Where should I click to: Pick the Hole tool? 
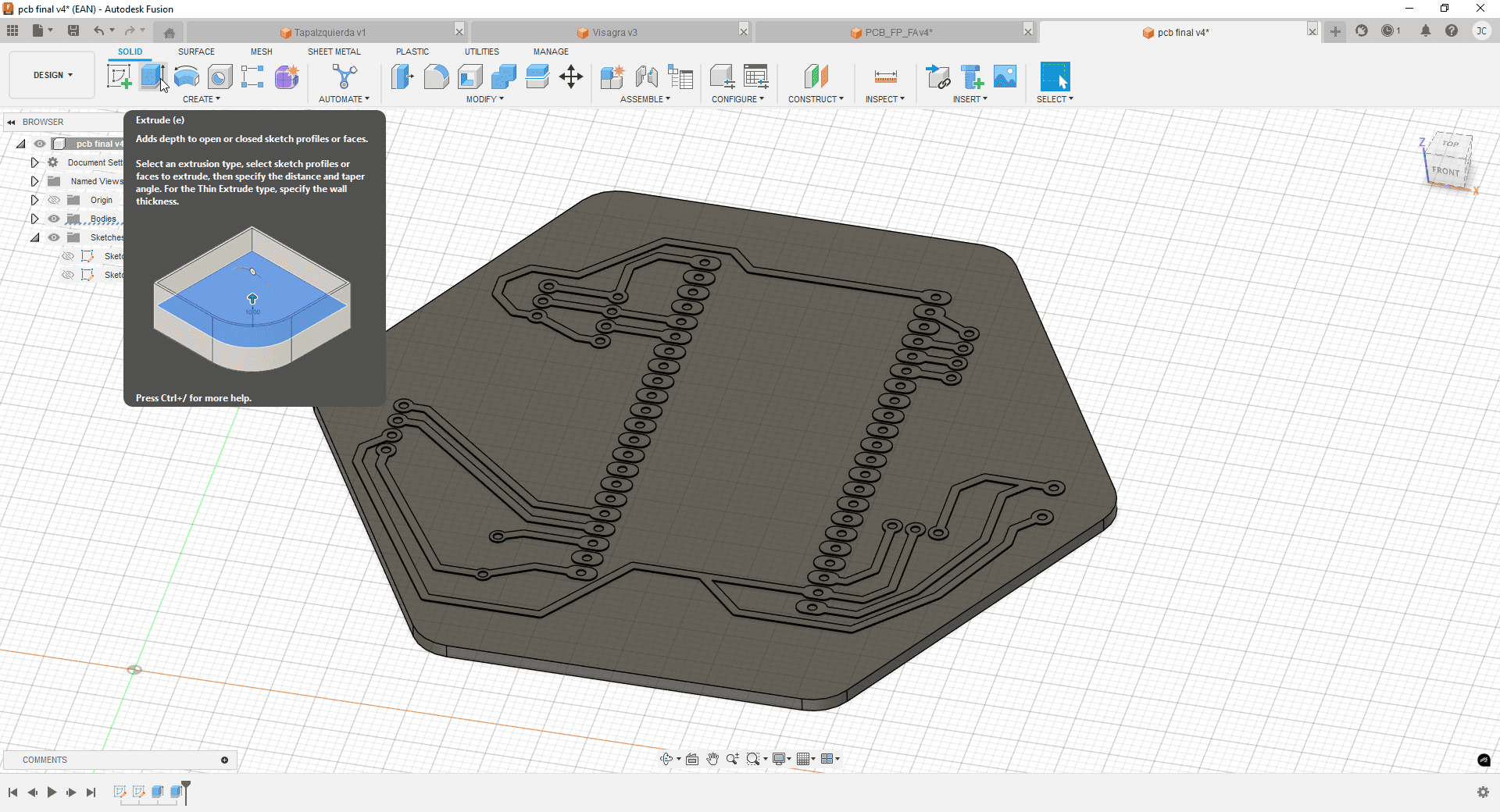(x=220, y=77)
